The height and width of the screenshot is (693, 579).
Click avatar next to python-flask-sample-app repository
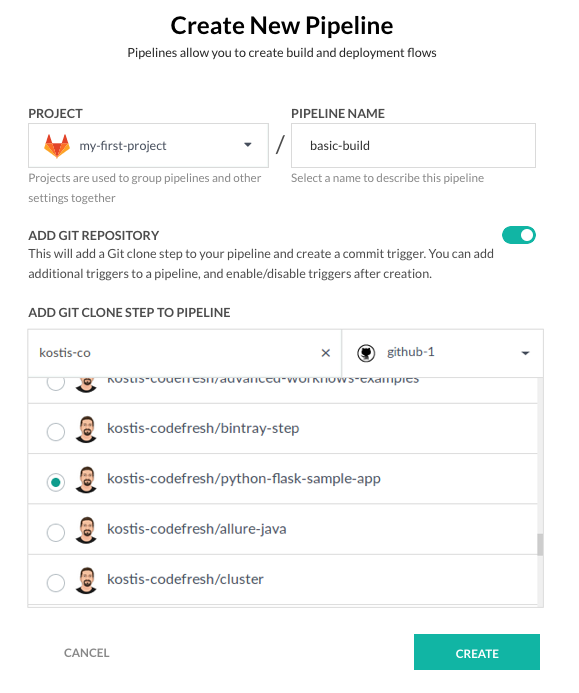pos(86,479)
